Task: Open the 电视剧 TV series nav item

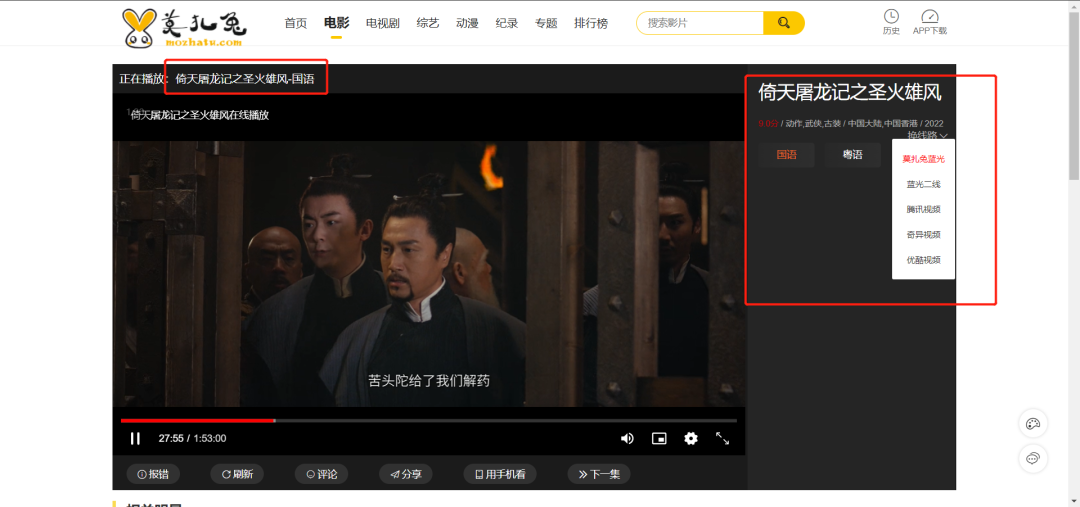Action: pyautogui.click(x=383, y=23)
